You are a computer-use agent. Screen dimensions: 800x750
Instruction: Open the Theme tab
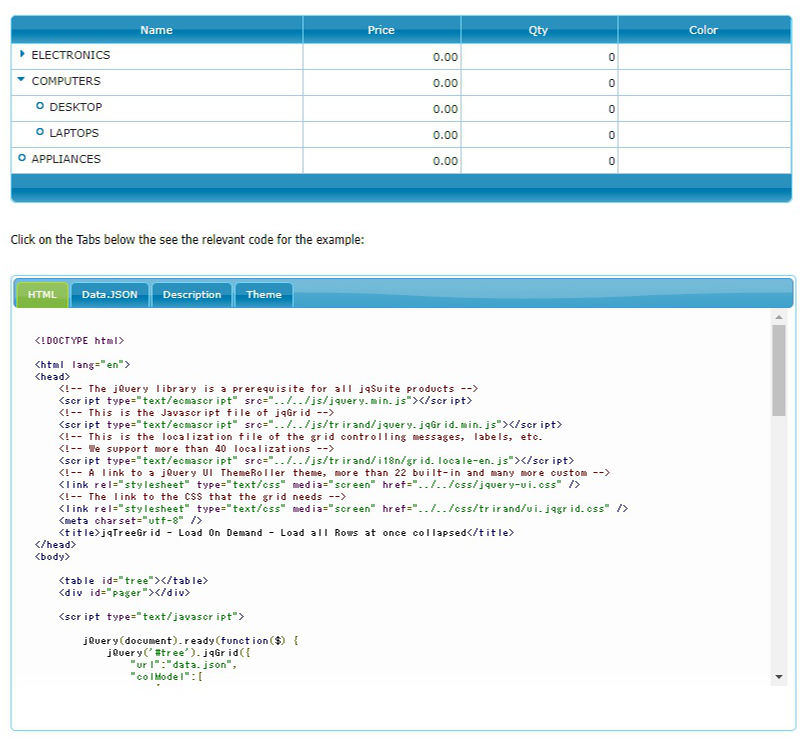(264, 295)
